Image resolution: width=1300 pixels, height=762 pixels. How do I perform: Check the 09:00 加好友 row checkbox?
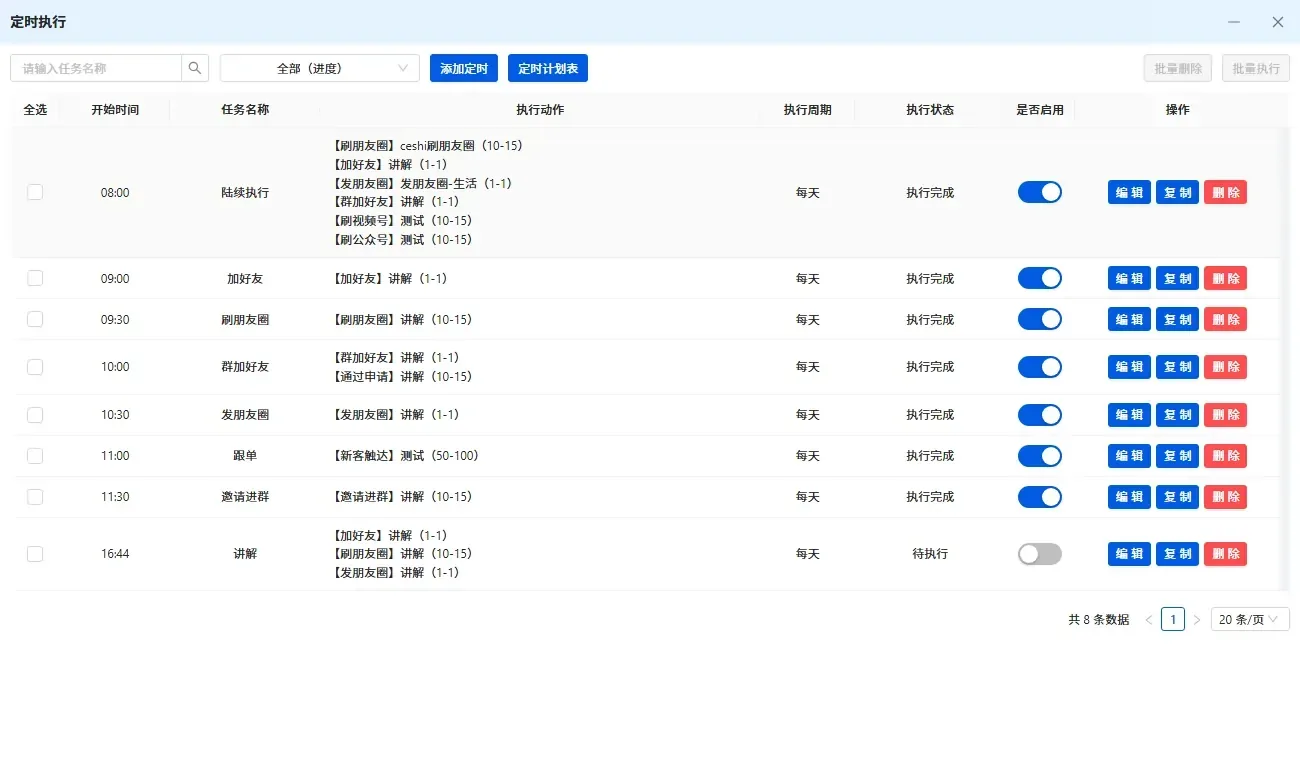(x=35, y=278)
